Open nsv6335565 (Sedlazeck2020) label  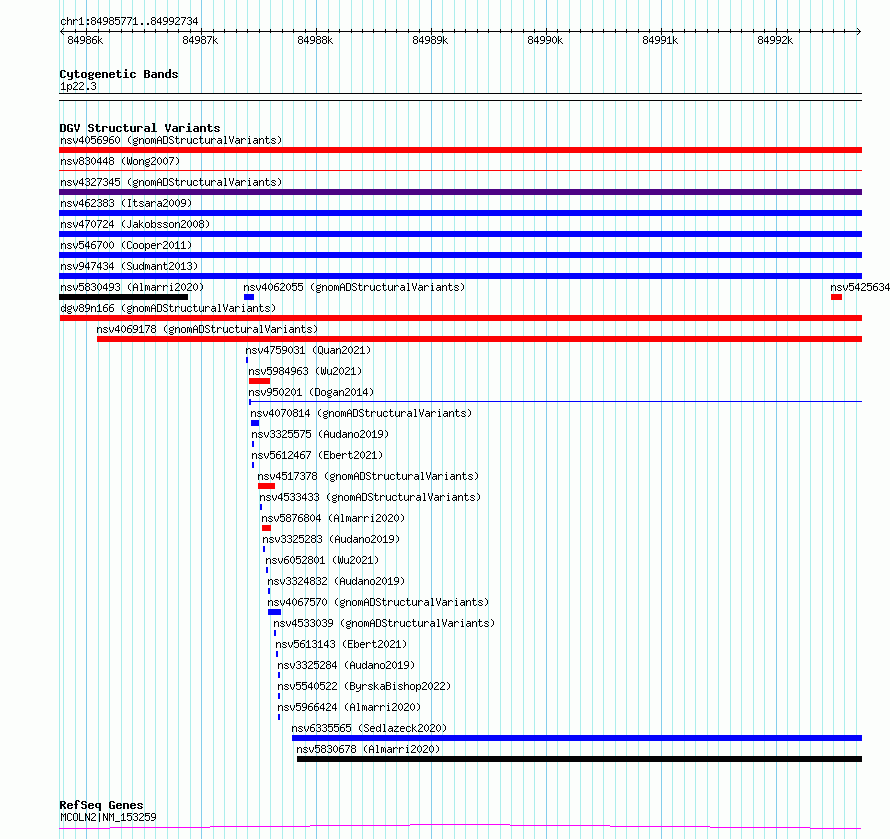pos(369,728)
